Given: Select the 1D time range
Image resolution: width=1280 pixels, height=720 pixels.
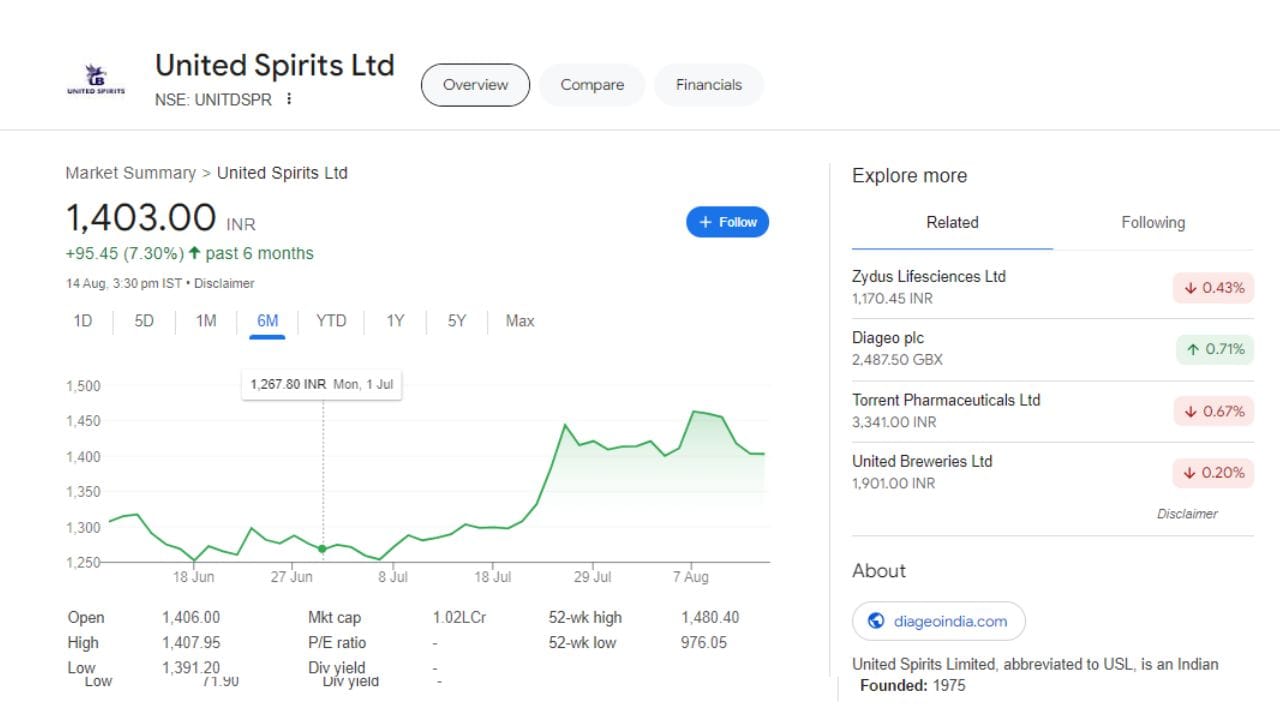Looking at the screenshot, I should pyautogui.click(x=83, y=321).
